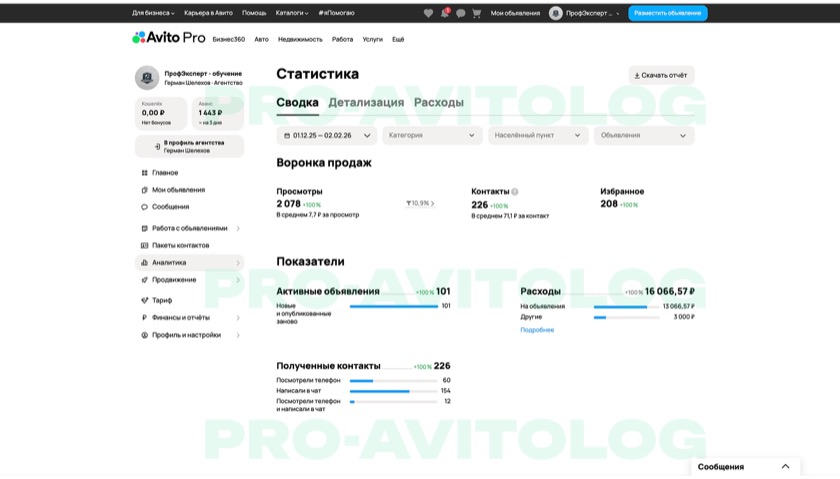This screenshot has width=840, height=479.
Task: Open the Каталоги dropdown menu
Action: click(x=292, y=13)
